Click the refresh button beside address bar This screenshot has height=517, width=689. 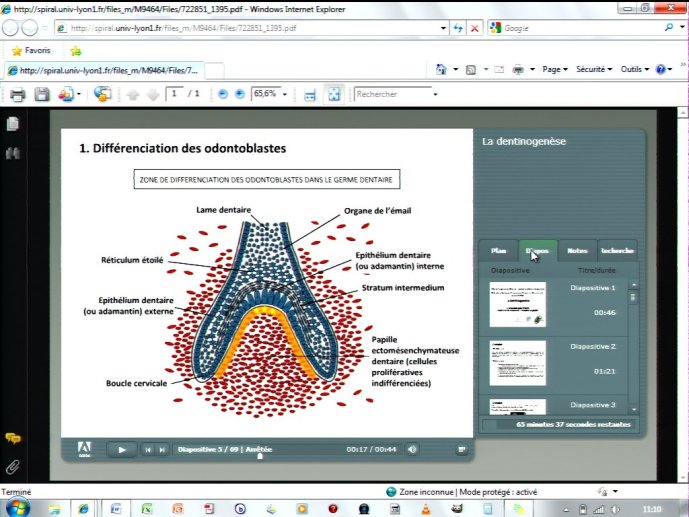[458, 28]
